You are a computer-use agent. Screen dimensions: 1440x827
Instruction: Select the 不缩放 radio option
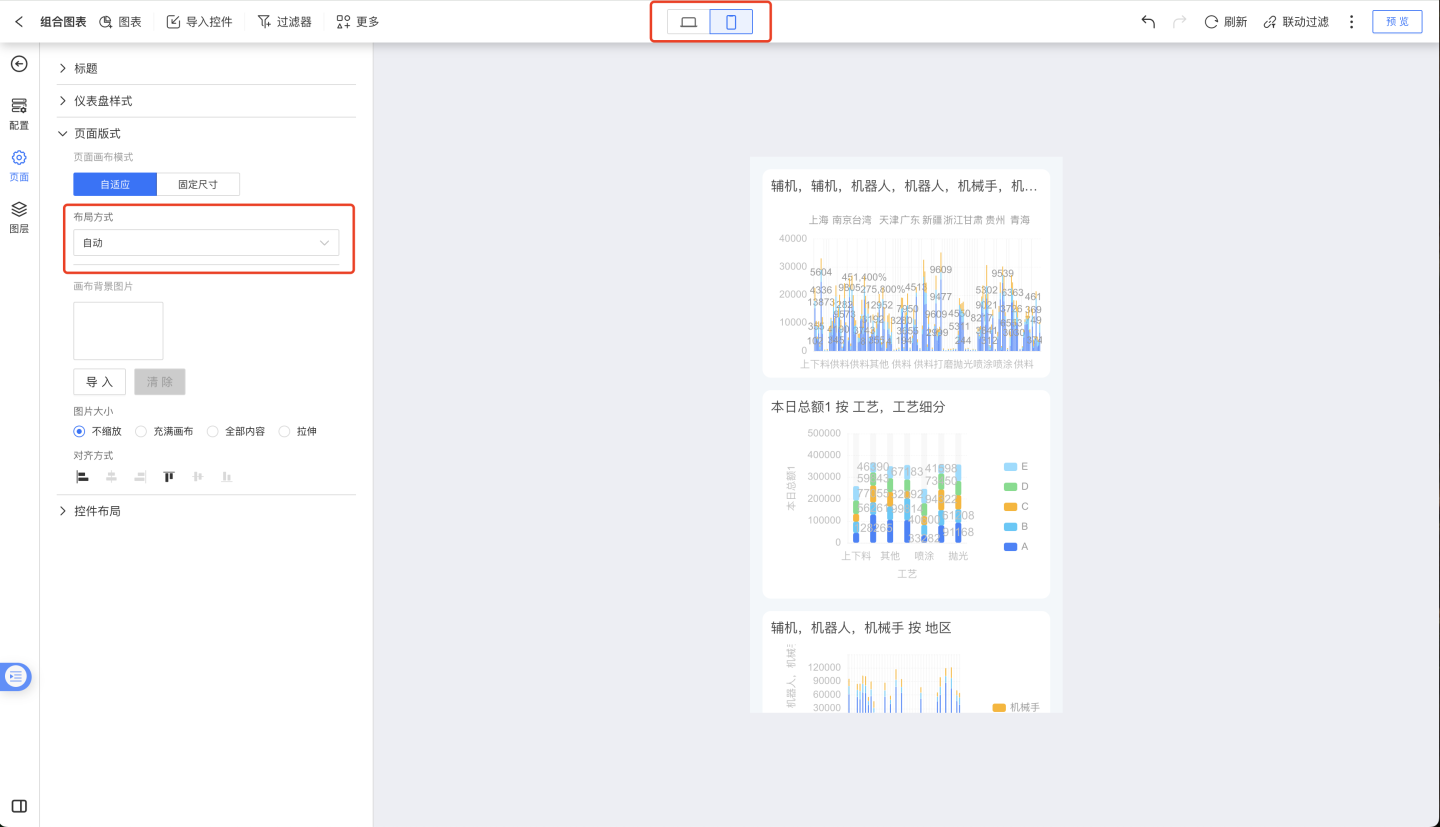[x=80, y=432]
